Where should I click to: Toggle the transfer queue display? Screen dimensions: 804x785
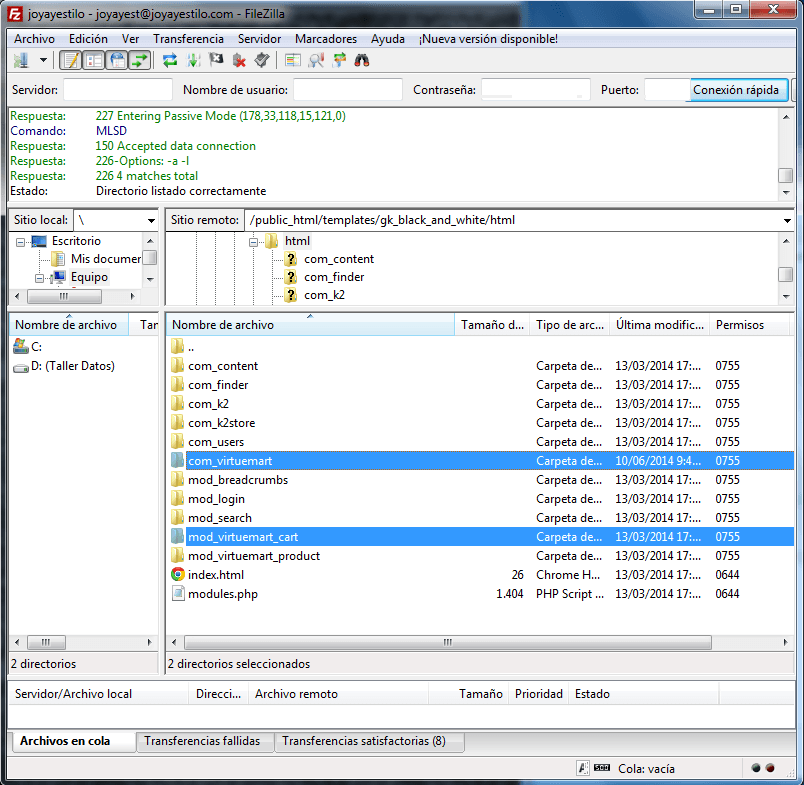(139, 61)
